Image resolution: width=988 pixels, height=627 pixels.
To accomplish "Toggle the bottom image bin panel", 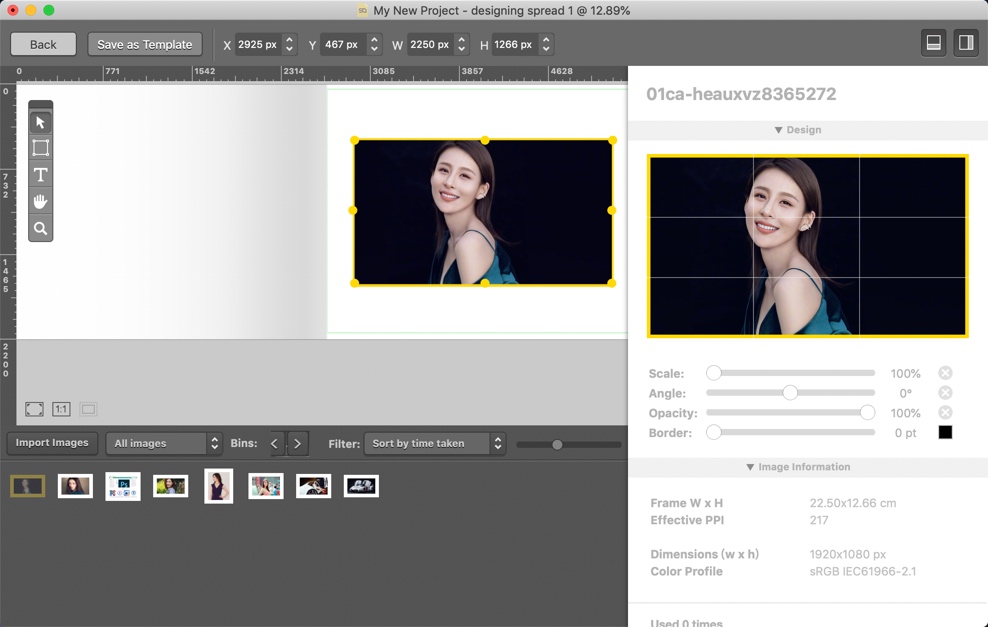I will click(x=934, y=43).
